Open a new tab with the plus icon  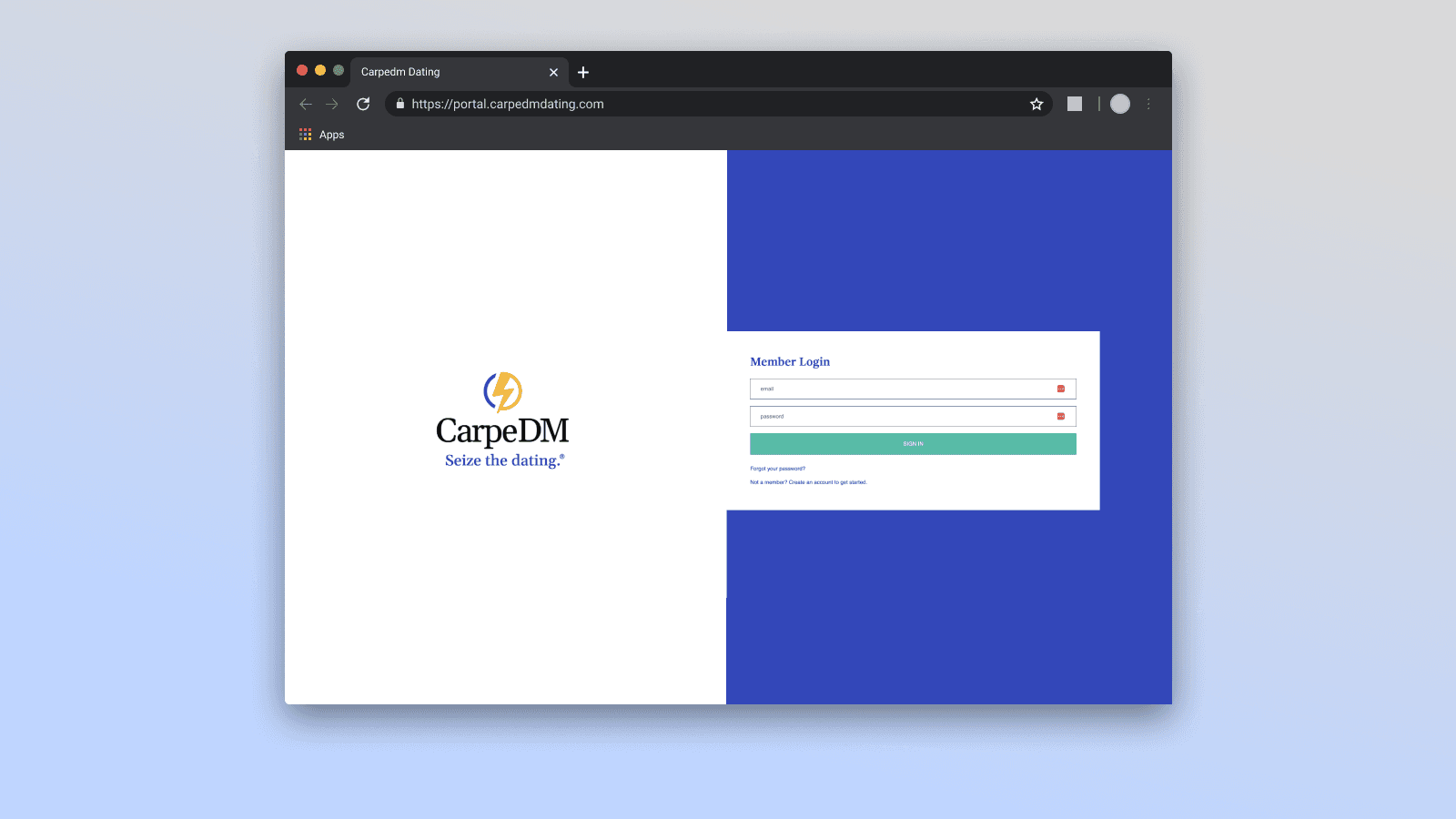[x=583, y=72]
